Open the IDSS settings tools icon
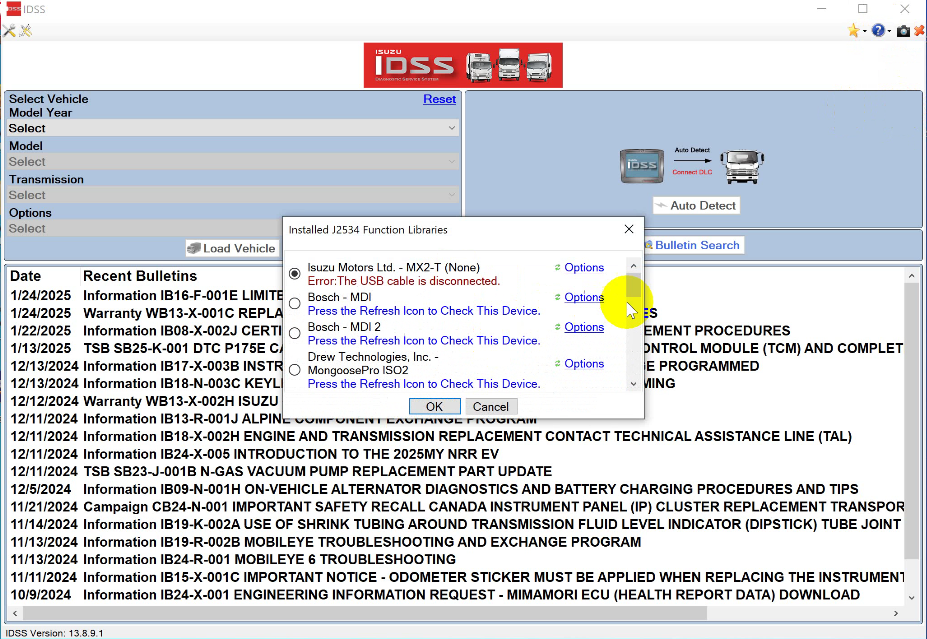Image resolution: width=927 pixels, height=639 pixels. (8, 30)
